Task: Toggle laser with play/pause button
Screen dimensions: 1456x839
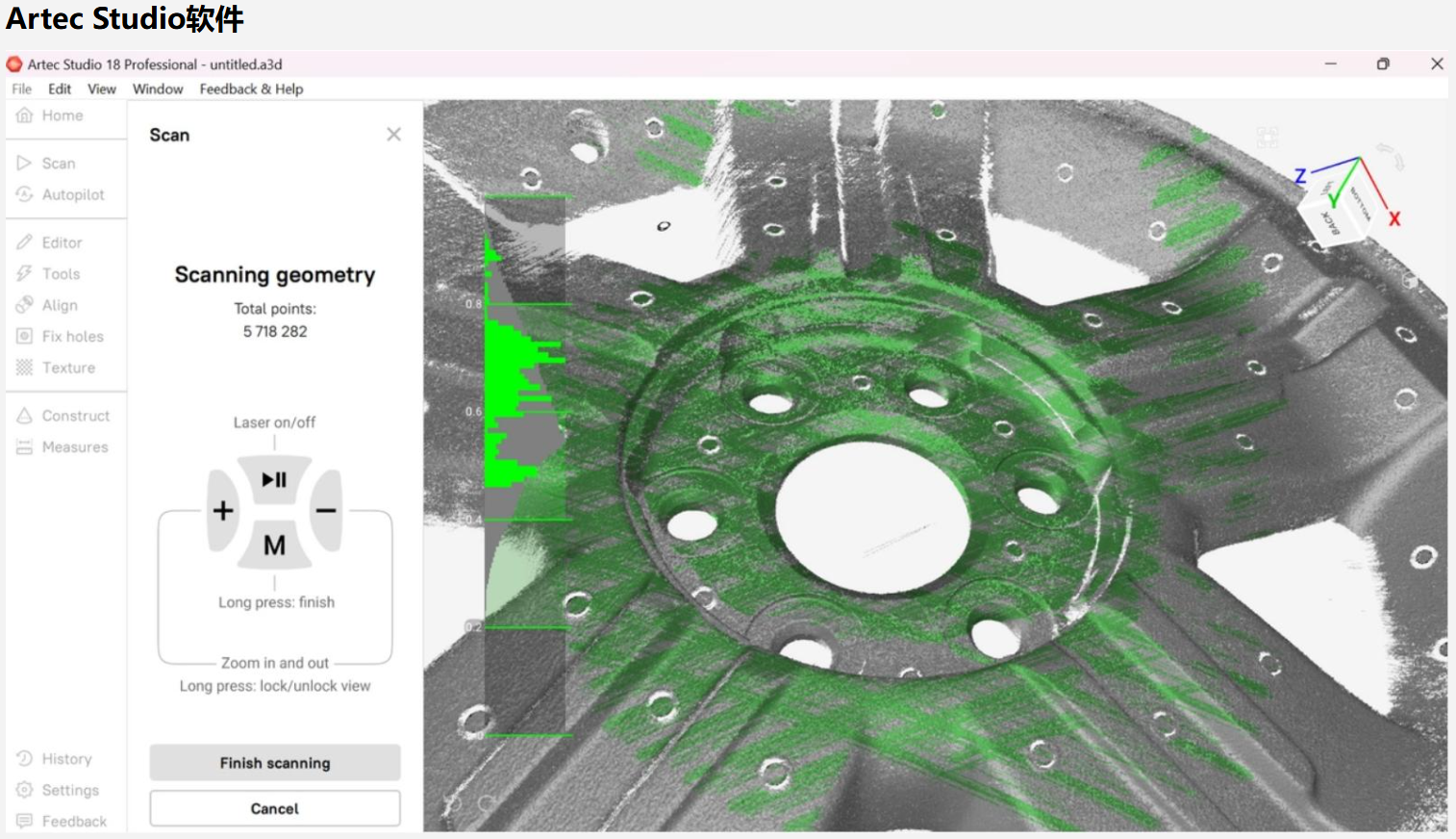Action: 274,479
